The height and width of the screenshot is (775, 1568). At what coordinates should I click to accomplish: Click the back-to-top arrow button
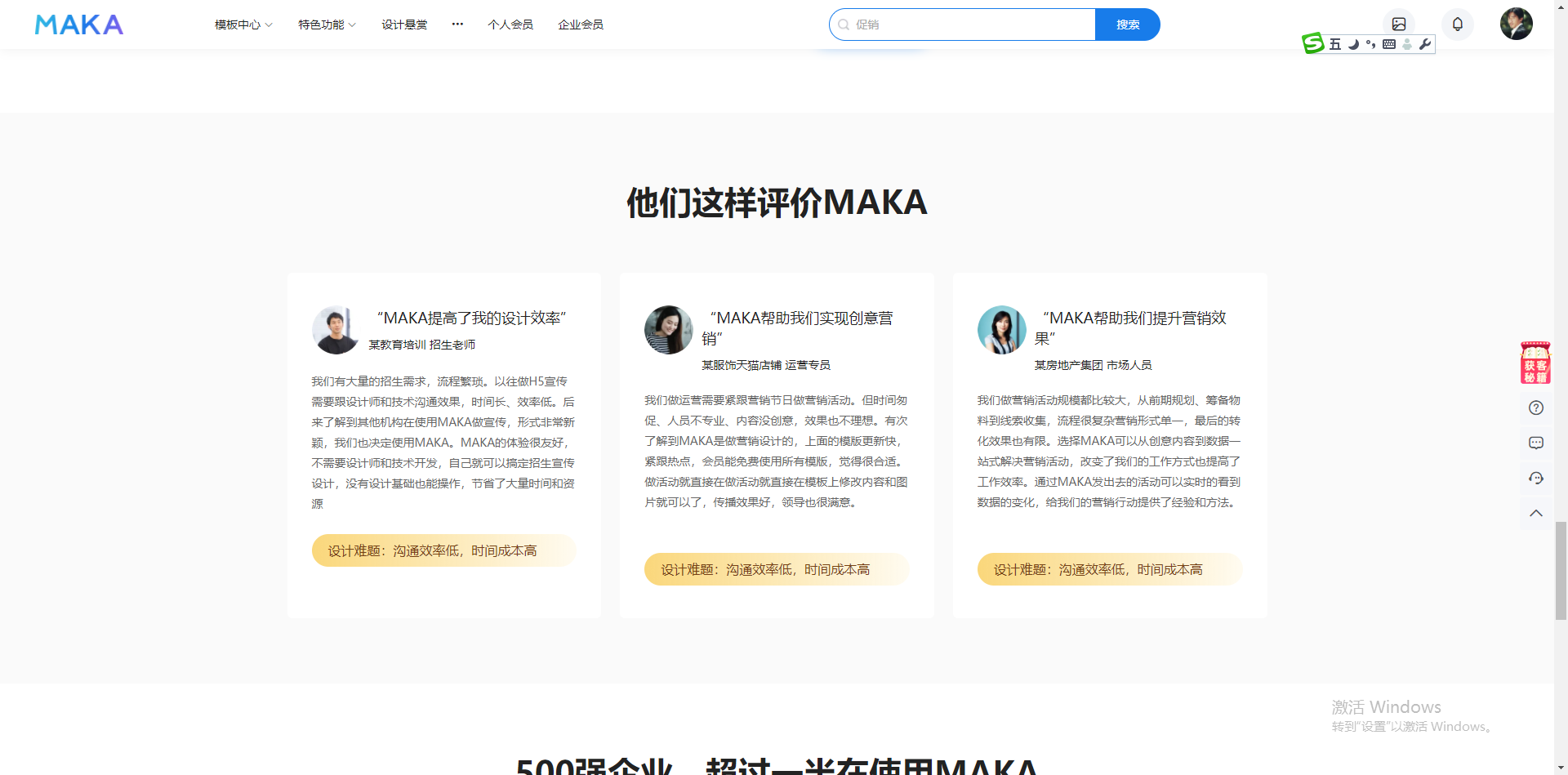pyautogui.click(x=1536, y=513)
